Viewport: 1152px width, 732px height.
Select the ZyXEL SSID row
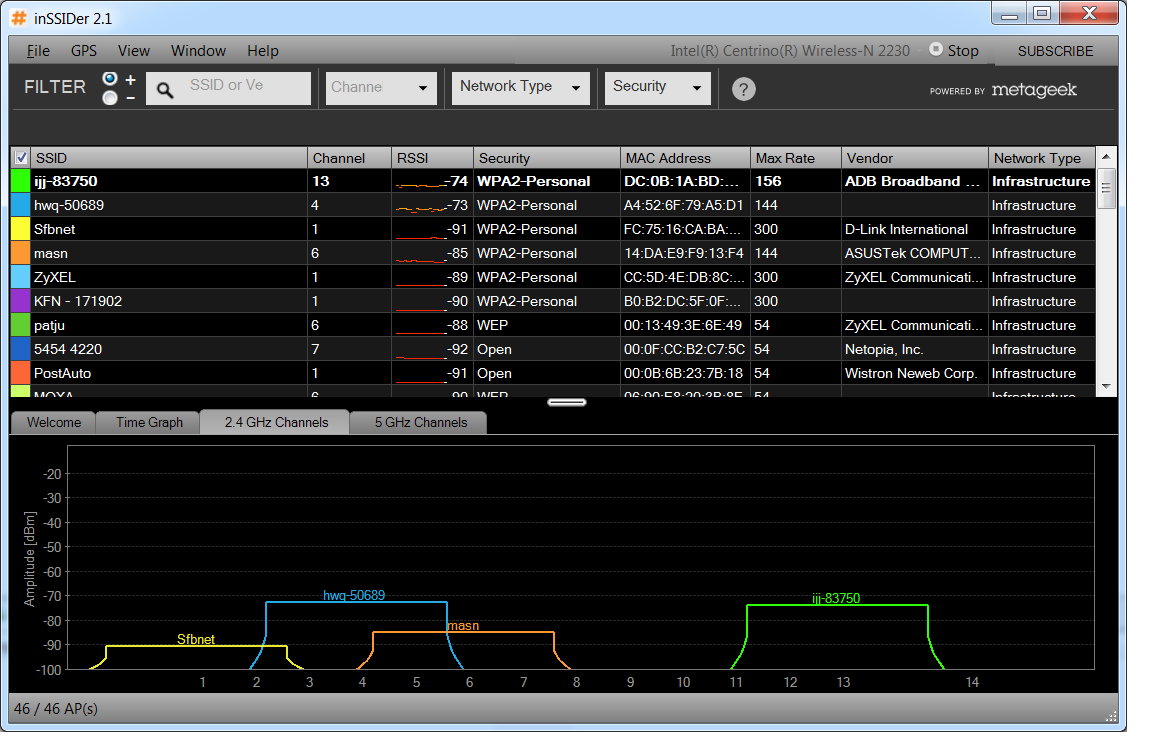(x=553, y=277)
